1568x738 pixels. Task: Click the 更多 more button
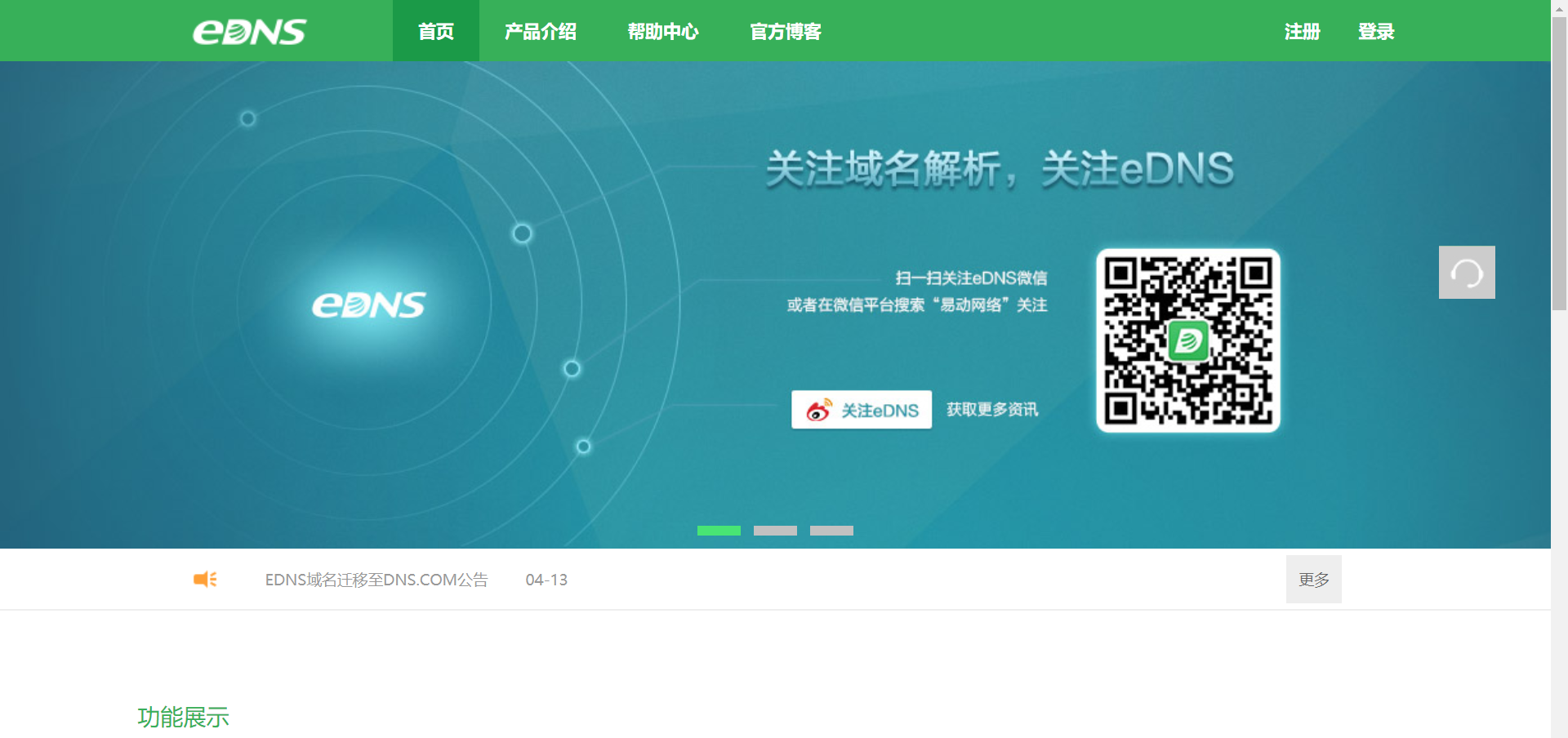point(1314,579)
